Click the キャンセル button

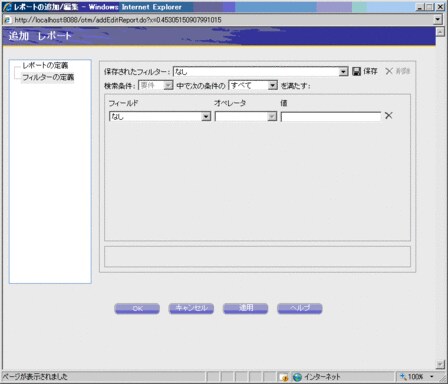(x=191, y=308)
